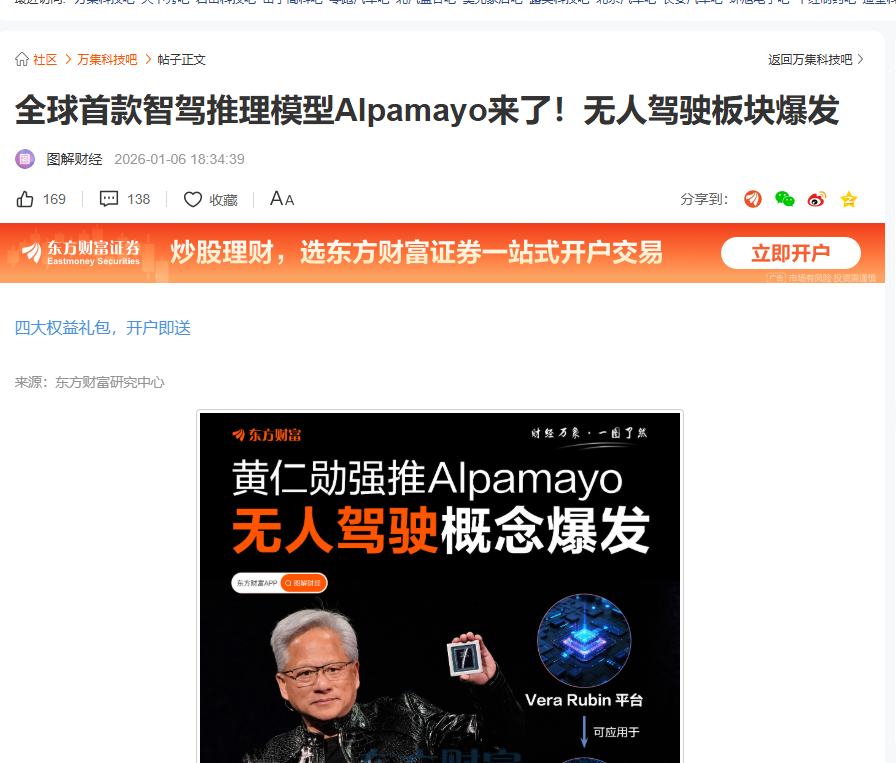This screenshot has width=896, height=763.
Task: Click the chevron after 返回万集科技吧
Action: point(861,59)
